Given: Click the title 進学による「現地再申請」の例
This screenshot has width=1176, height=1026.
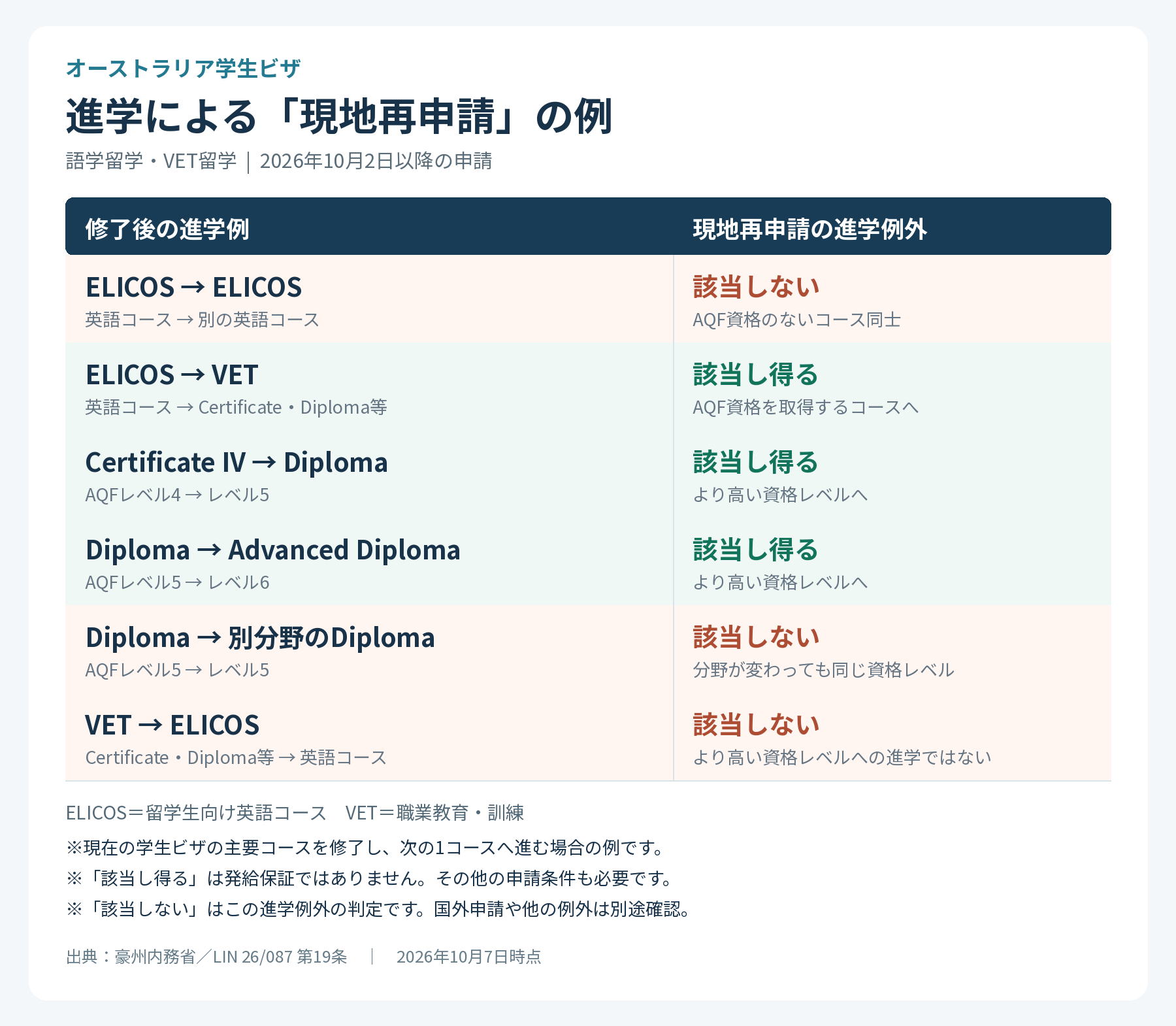Looking at the screenshot, I should coord(339,116).
